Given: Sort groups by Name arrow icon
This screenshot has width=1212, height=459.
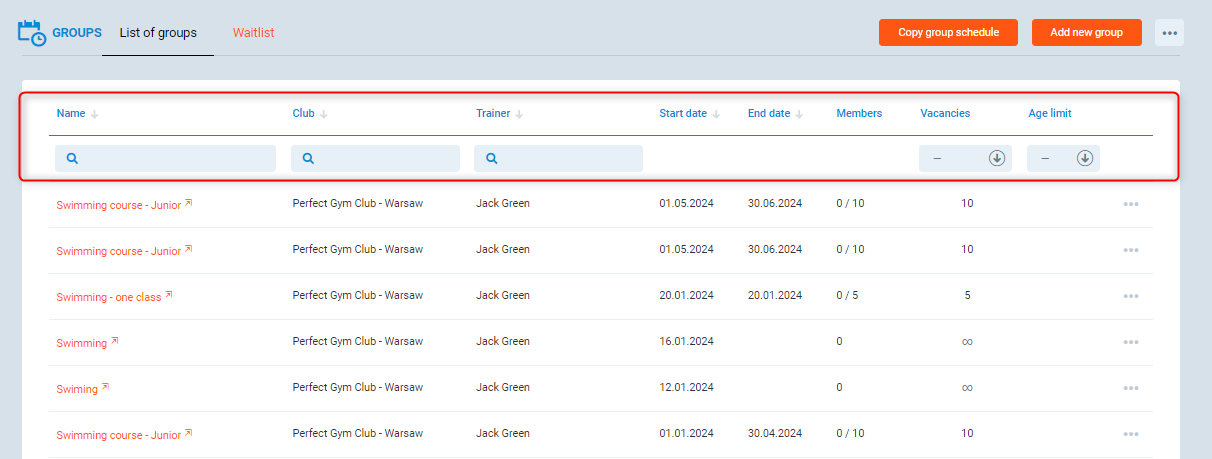Looking at the screenshot, I should (95, 114).
